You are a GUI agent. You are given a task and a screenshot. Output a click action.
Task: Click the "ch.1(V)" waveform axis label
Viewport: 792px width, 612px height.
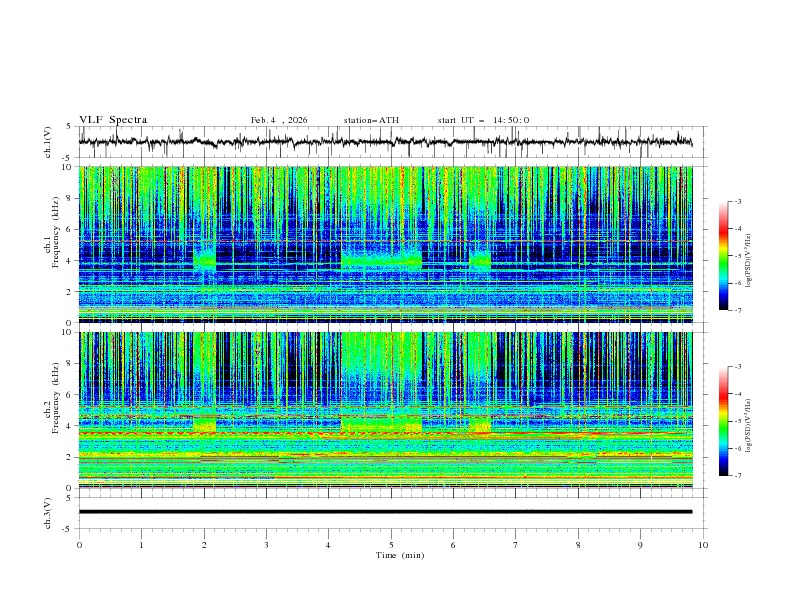48,142
